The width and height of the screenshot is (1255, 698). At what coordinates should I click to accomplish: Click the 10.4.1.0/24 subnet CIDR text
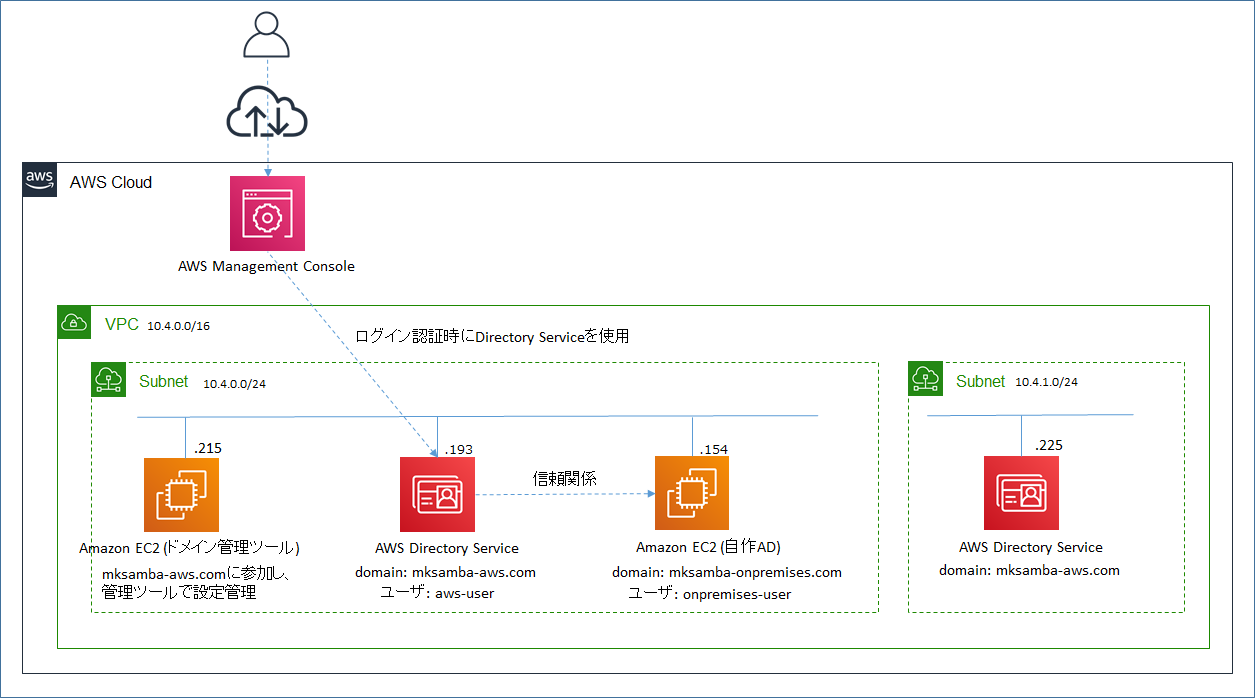coord(1046,382)
